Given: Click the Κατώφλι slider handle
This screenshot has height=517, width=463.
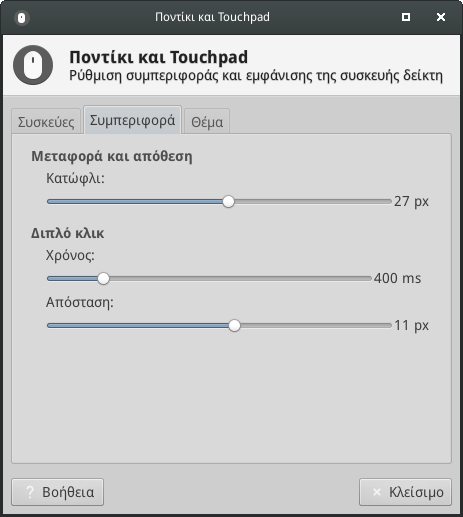Looking at the screenshot, I should tap(228, 201).
